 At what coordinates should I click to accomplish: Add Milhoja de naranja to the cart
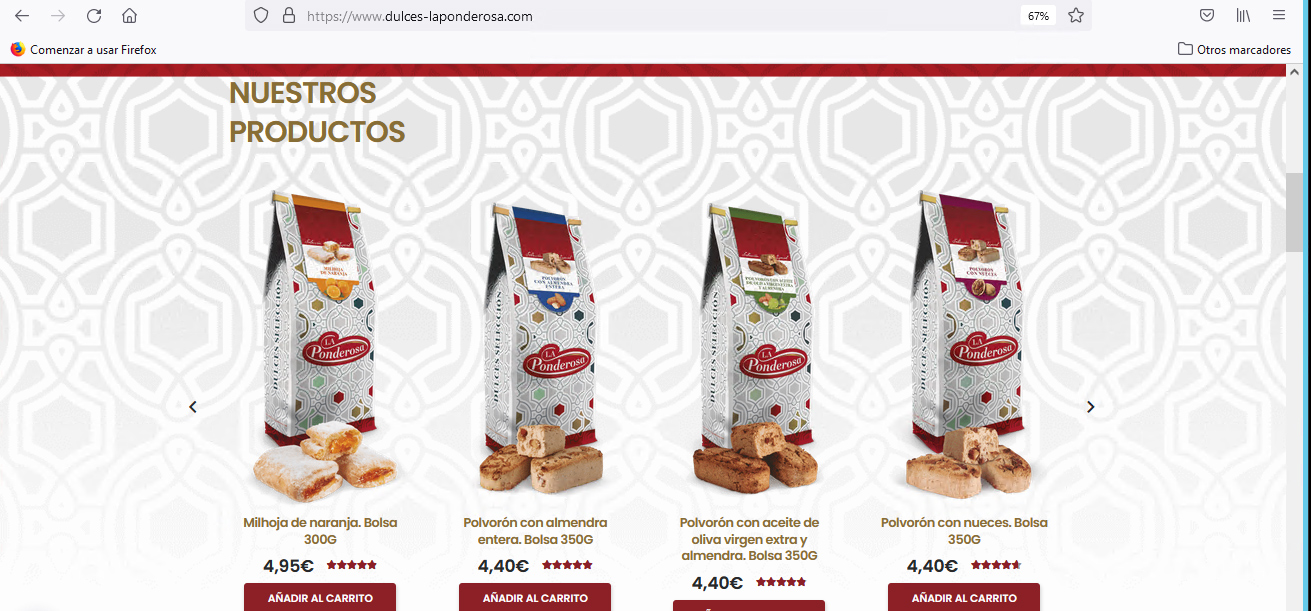click(320, 597)
